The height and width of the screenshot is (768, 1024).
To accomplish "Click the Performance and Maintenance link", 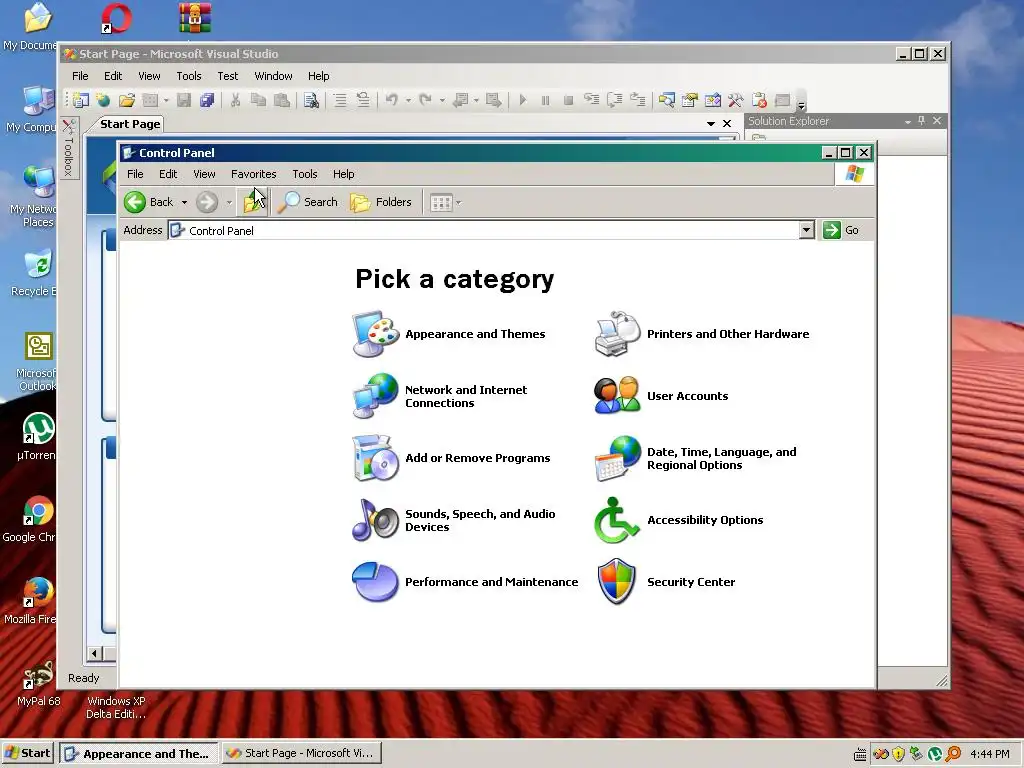I will click(x=491, y=582).
